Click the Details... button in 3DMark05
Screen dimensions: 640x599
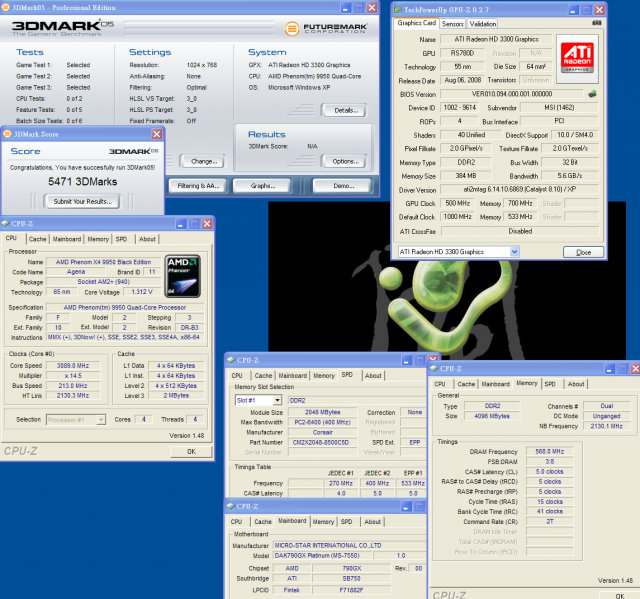(346, 111)
